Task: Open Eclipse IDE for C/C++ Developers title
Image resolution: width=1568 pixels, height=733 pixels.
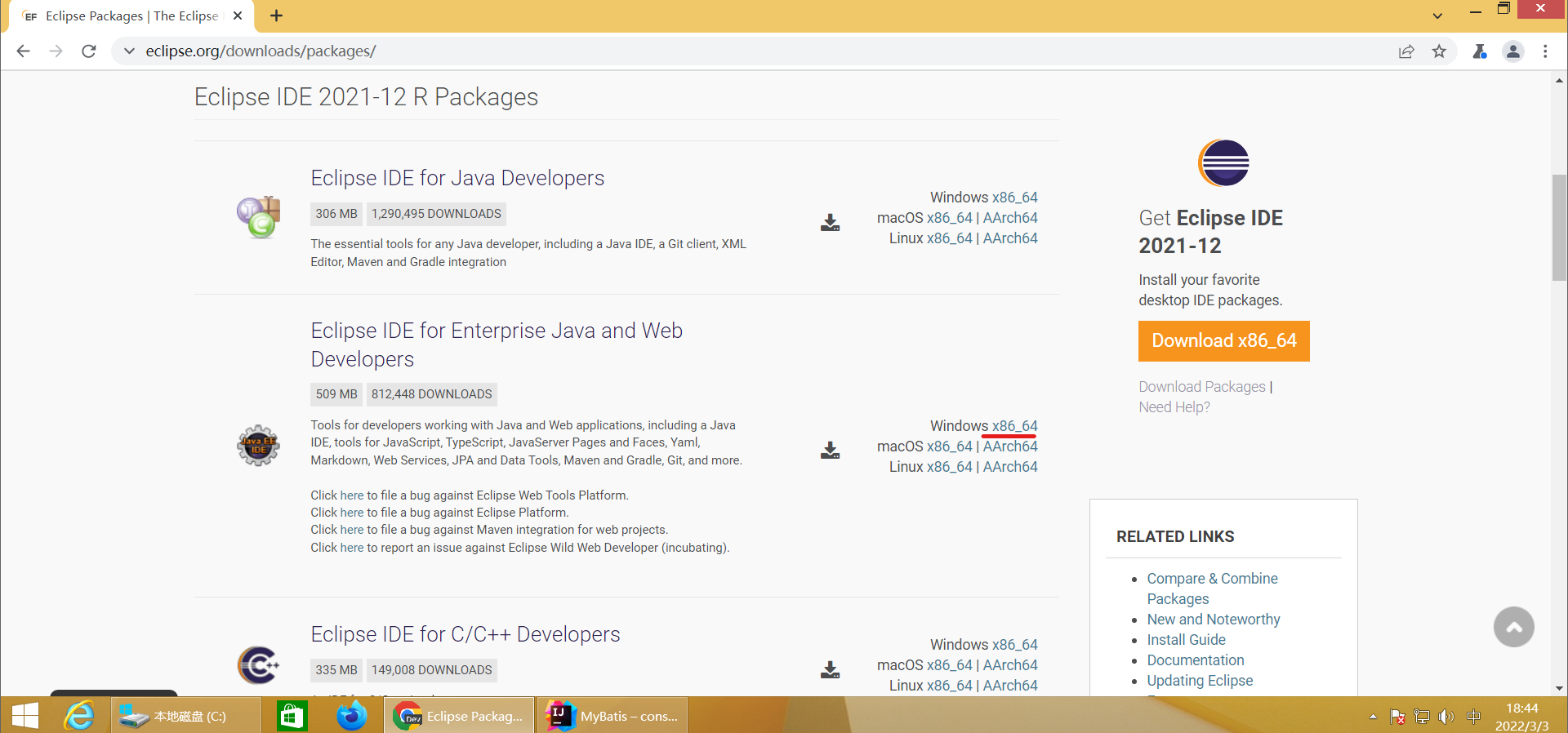Action: pos(465,634)
